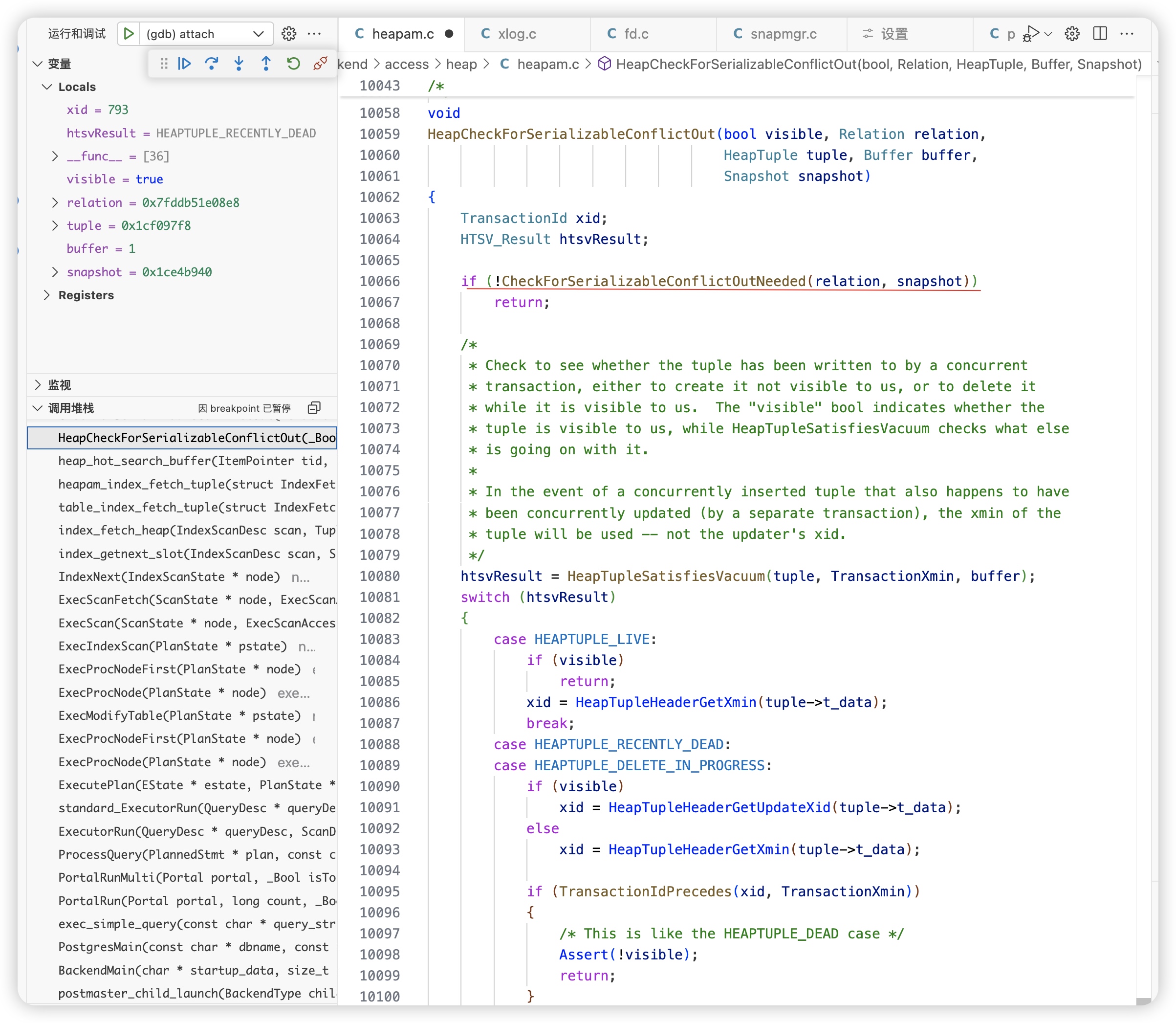Click the heap breadcrumb folder
Image resolution: width=1176 pixels, height=1023 pixels.
pos(461,64)
